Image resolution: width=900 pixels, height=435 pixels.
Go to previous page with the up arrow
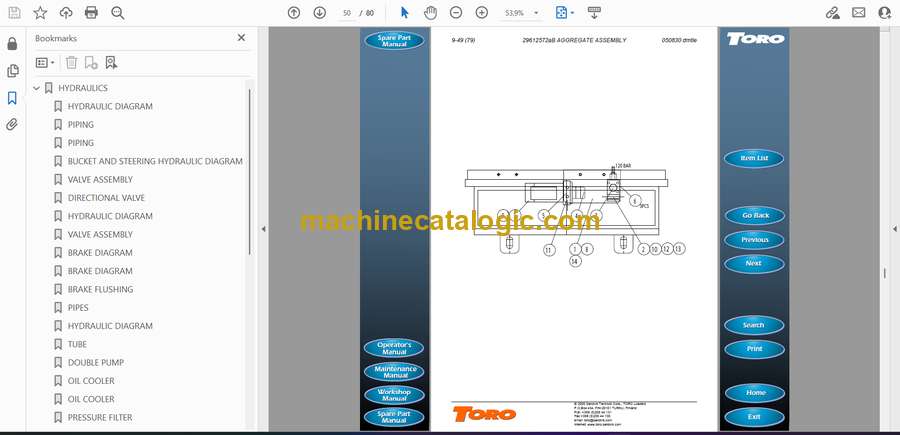click(294, 13)
